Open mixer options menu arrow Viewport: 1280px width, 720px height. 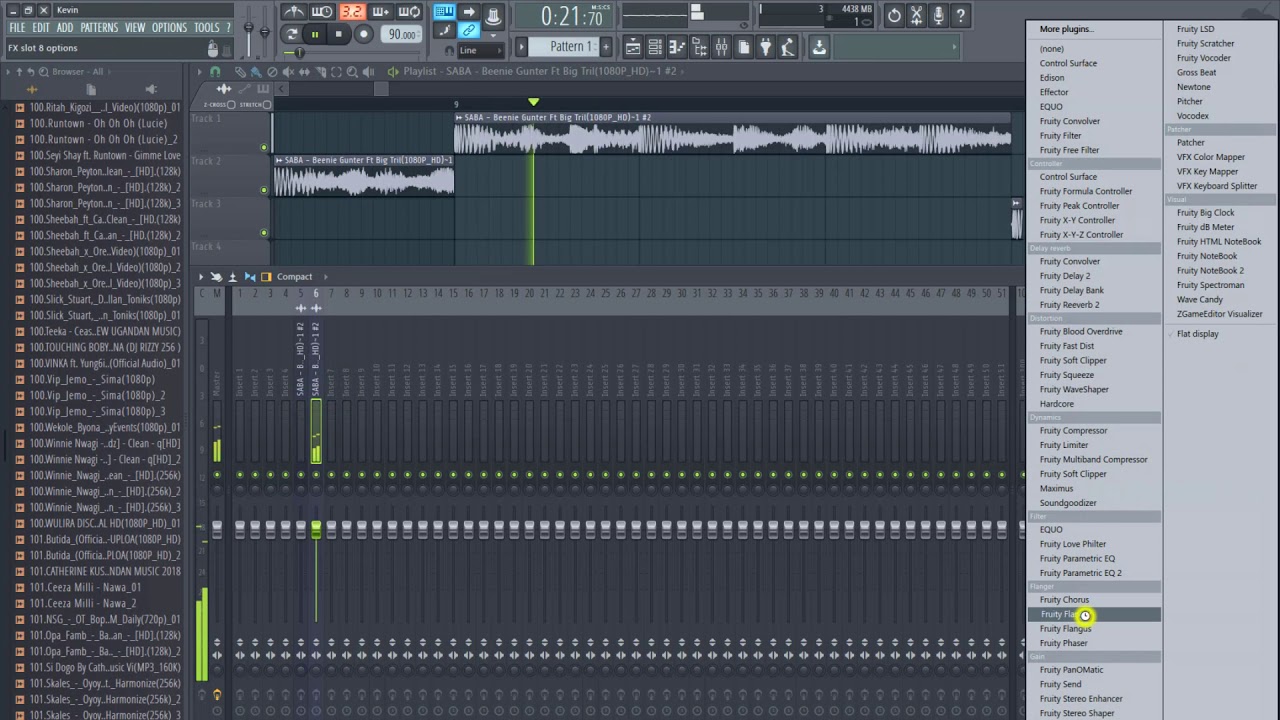pos(201,277)
